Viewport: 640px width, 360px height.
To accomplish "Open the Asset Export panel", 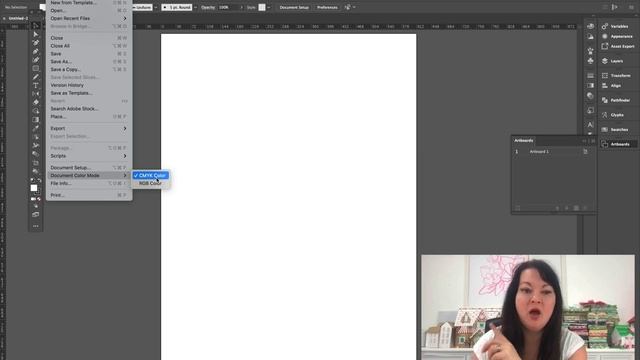I will pos(619,46).
